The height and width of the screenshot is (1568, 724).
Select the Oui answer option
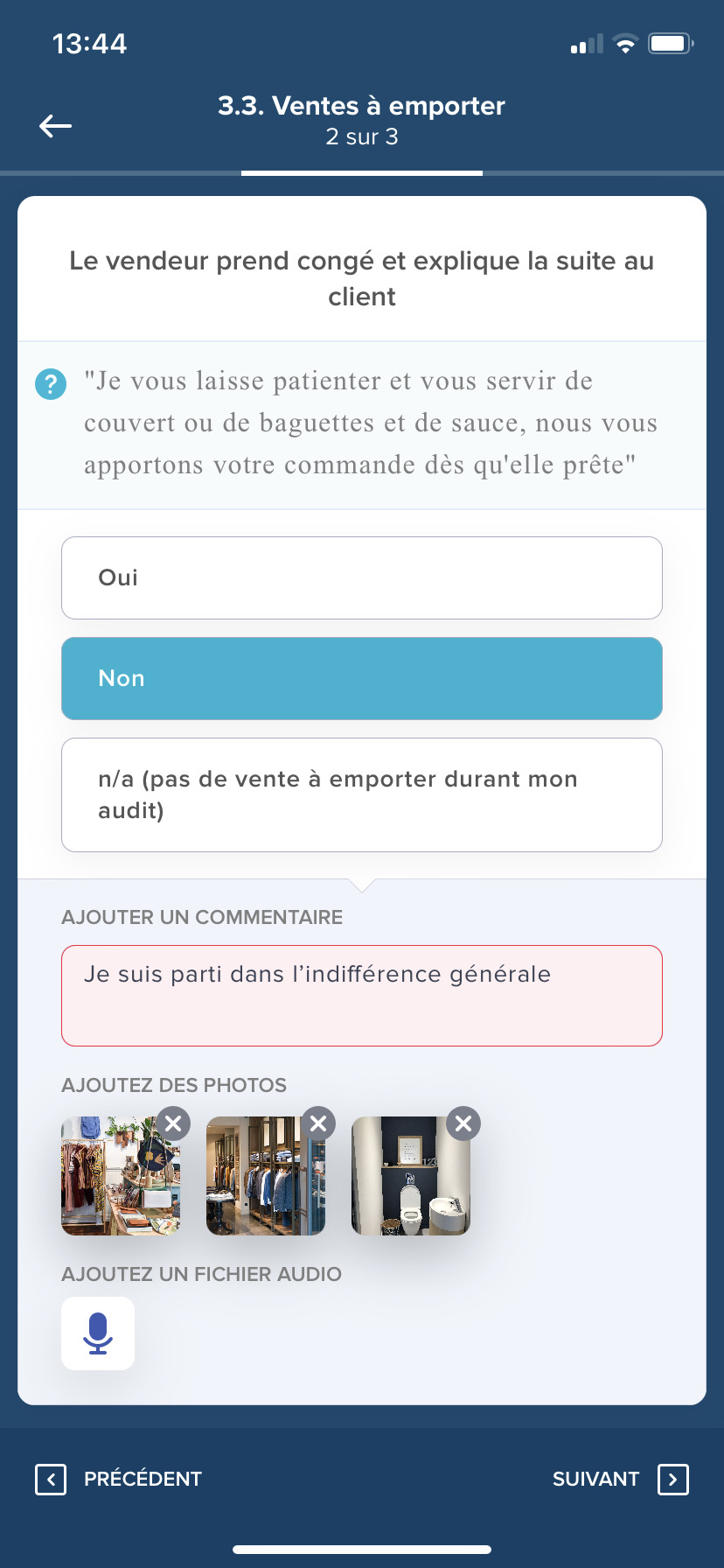tap(361, 577)
